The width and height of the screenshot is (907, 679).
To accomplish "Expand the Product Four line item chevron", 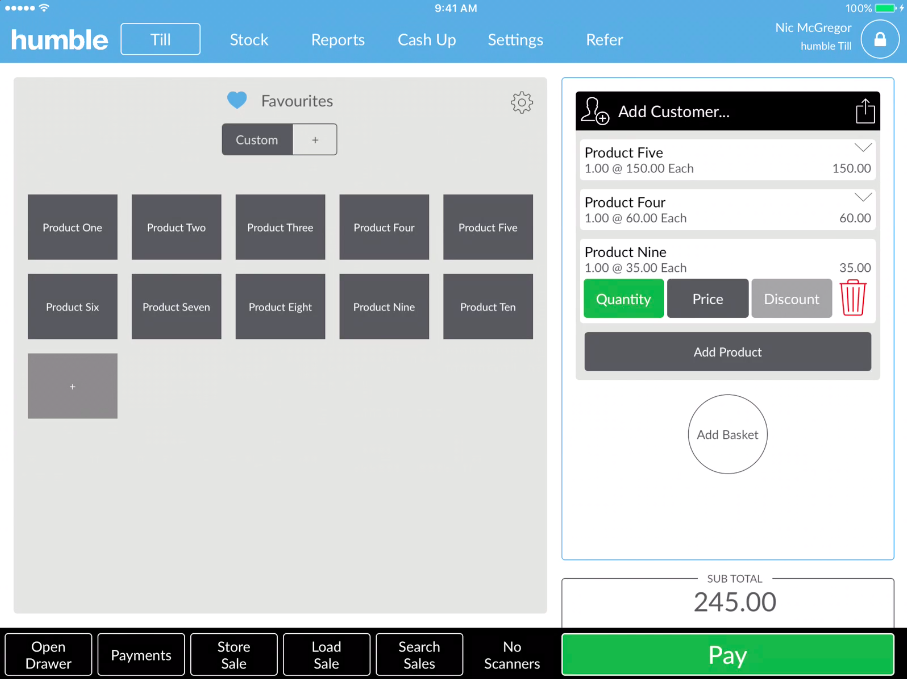I will pos(862,198).
